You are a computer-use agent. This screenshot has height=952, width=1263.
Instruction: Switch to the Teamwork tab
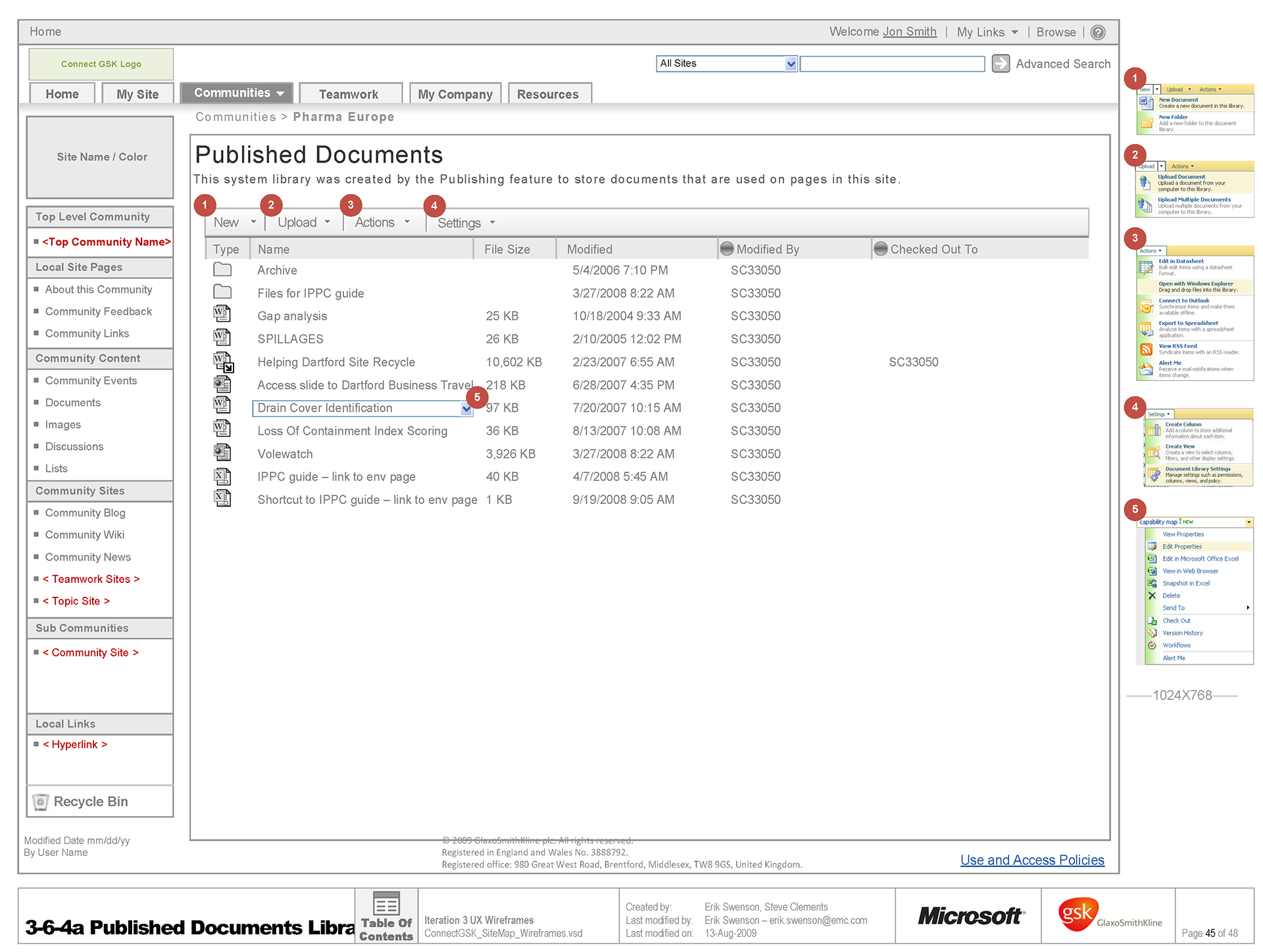(x=349, y=94)
